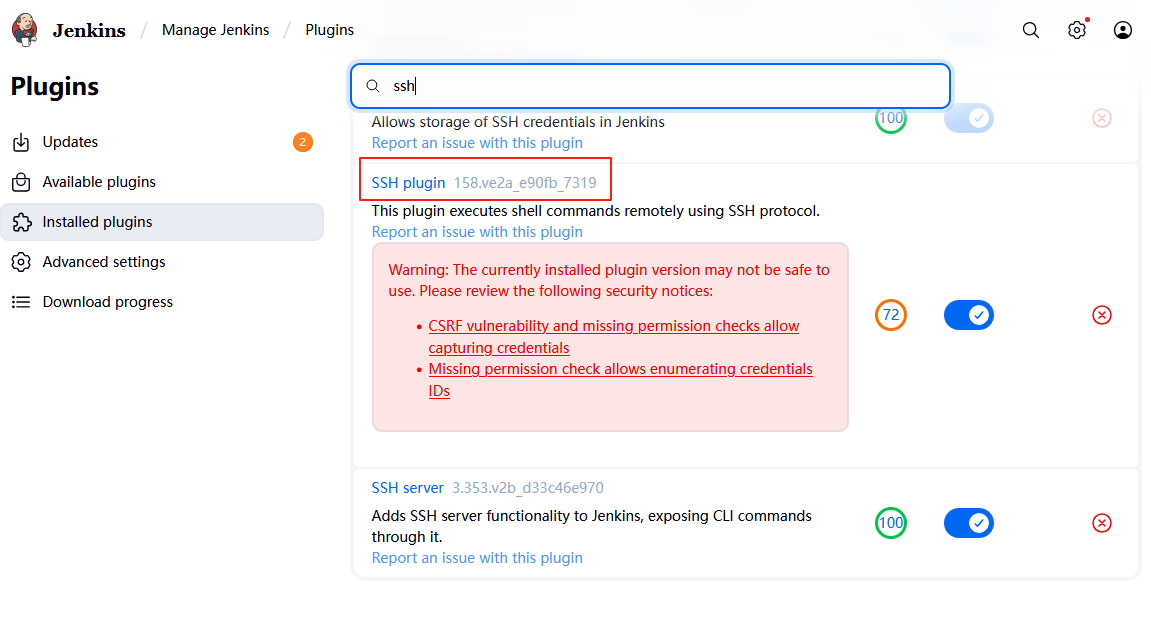Open Advanced settings
The image size is (1151, 643).
[162, 262]
